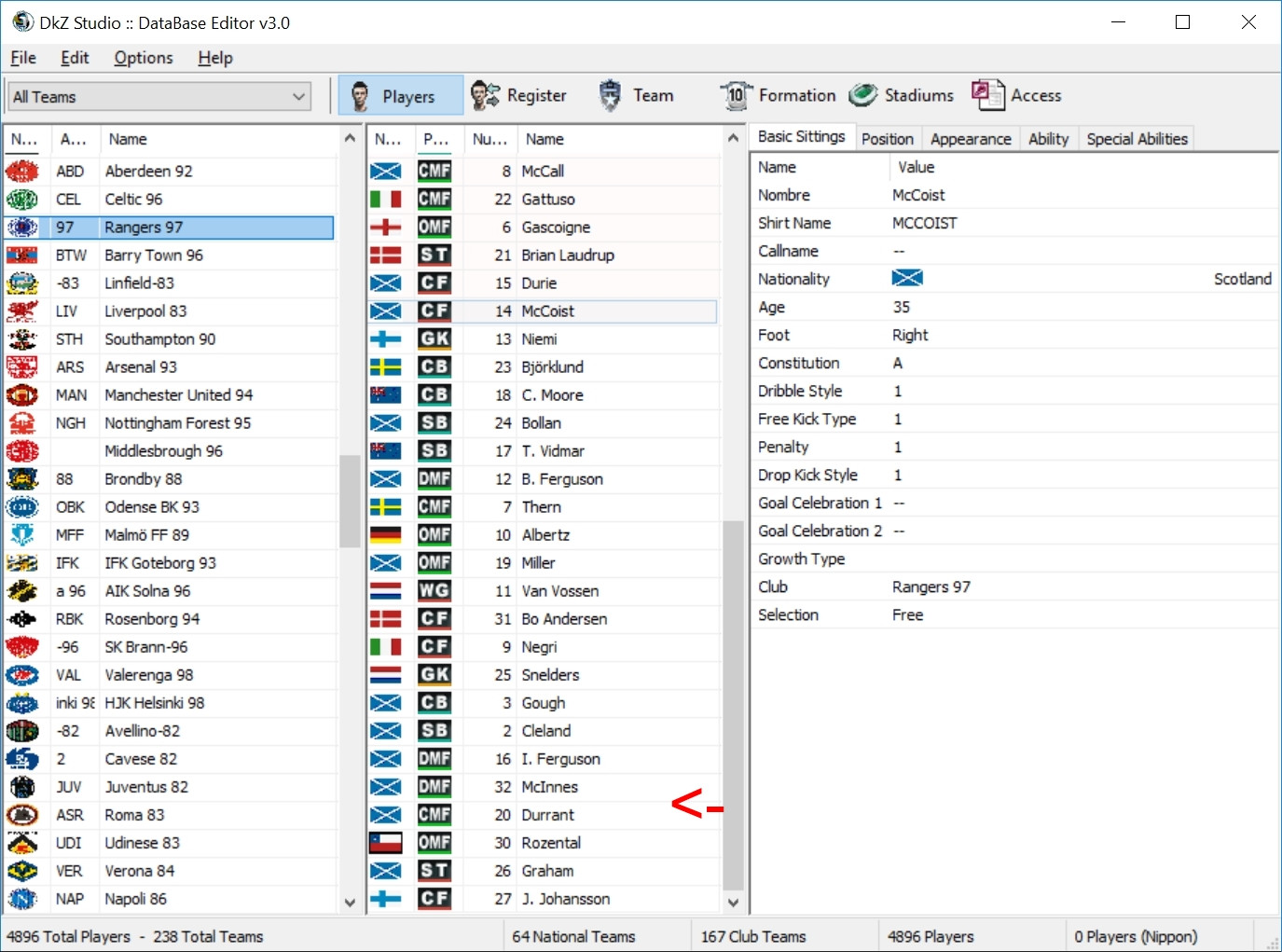The width and height of the screenshot is (1282, 952).
Task: Click the Nombre value McCoist
Action: pos(918,195)
